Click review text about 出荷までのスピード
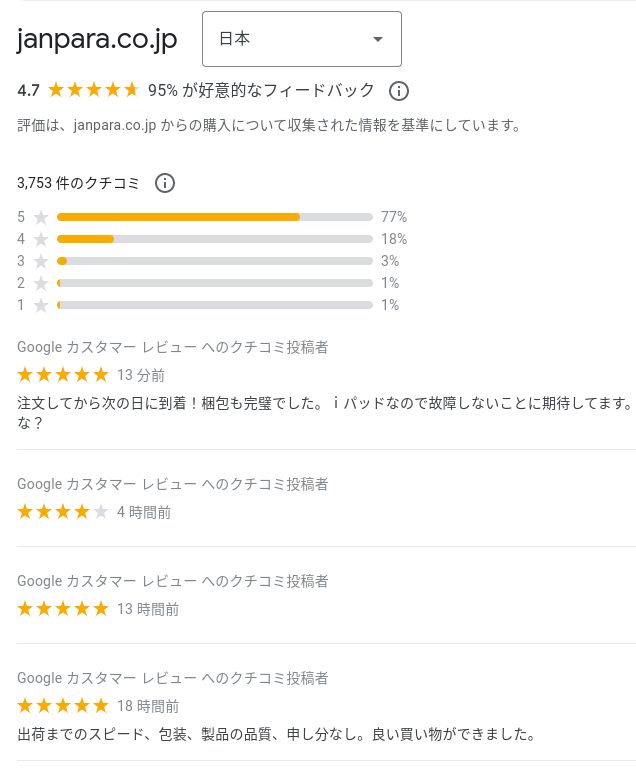 pyautogui.click(x=276, y=735)
